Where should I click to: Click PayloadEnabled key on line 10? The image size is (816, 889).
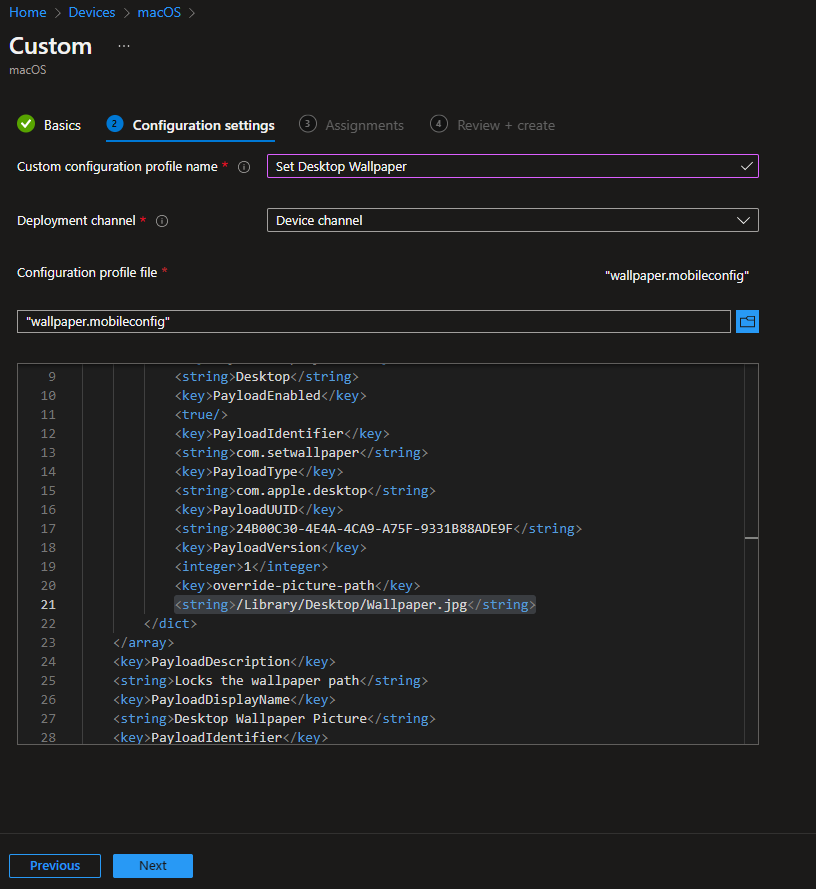click(x=270, y=395)
